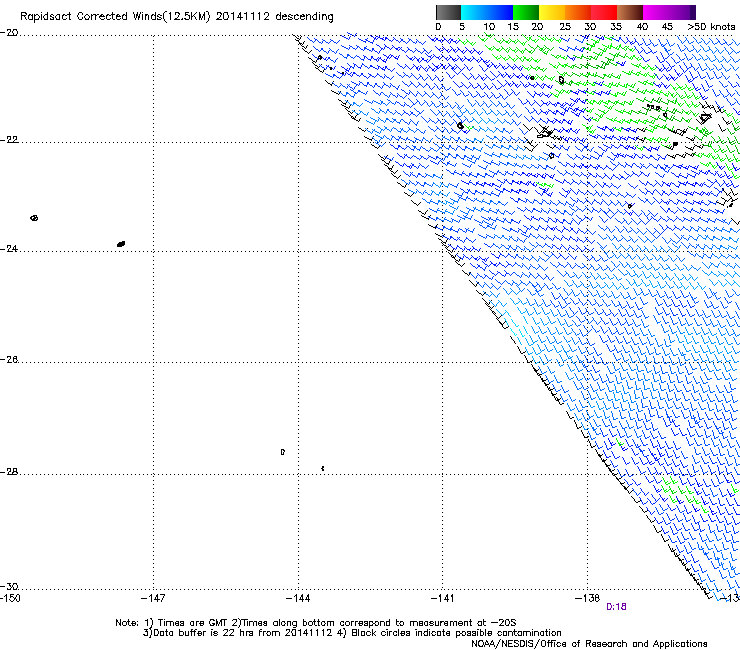Click the 'Rapidsact Corrected Winds(12.5KM)' title text
Viewport: 740px width, 650px height.
coord(115,17)
